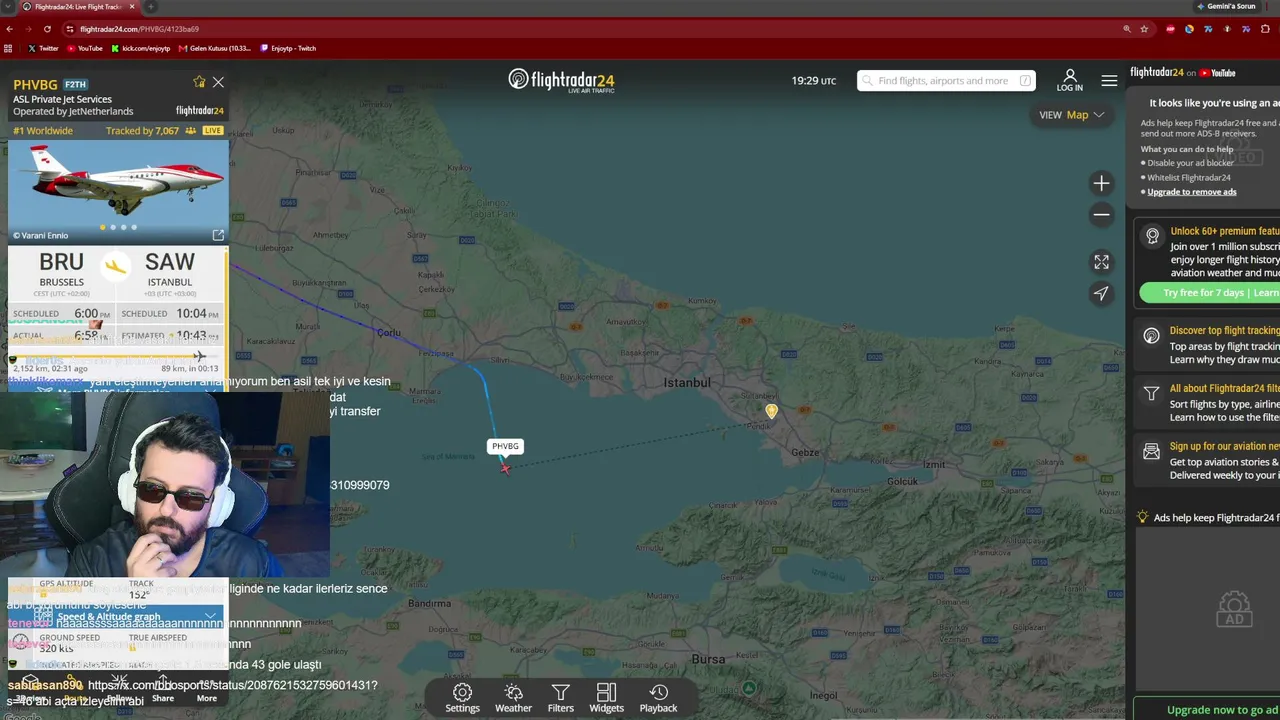Go back in browser history
The width and height of the screenshot is (1280, 720).
[x=9, y=29]
